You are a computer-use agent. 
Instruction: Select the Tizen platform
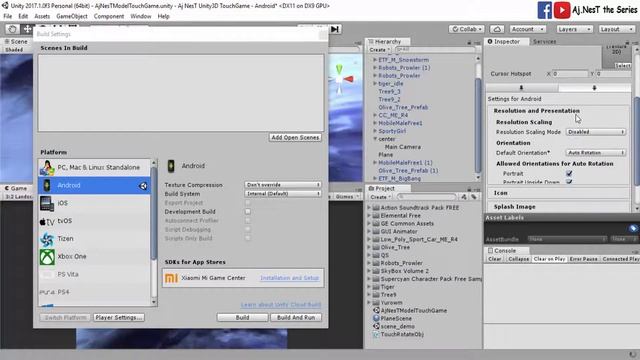[x=94, y=239]
